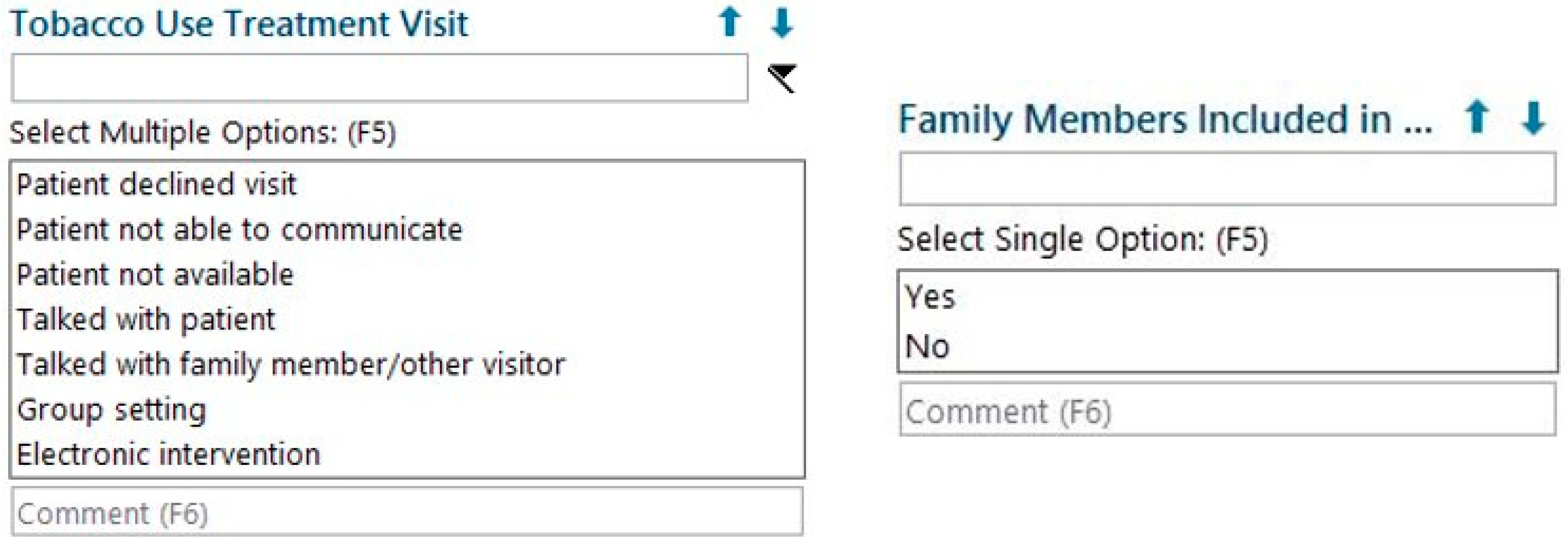1568x547 pixels.
Task: Select 'Patient declined visit' option
Action: (156, 184)
